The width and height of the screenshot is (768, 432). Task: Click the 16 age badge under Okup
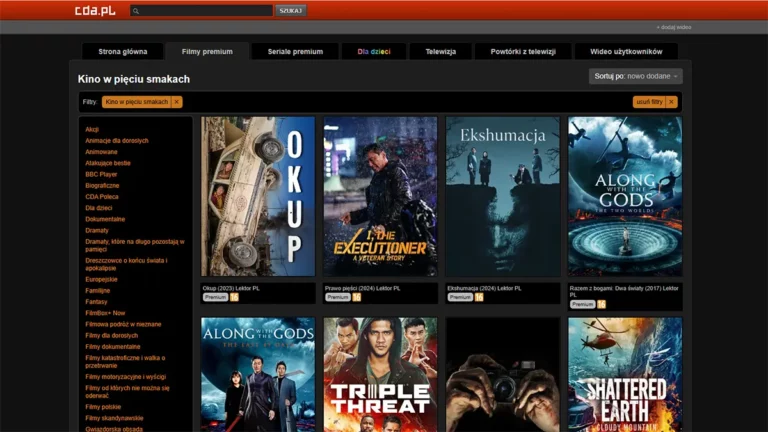pos(234,297)
